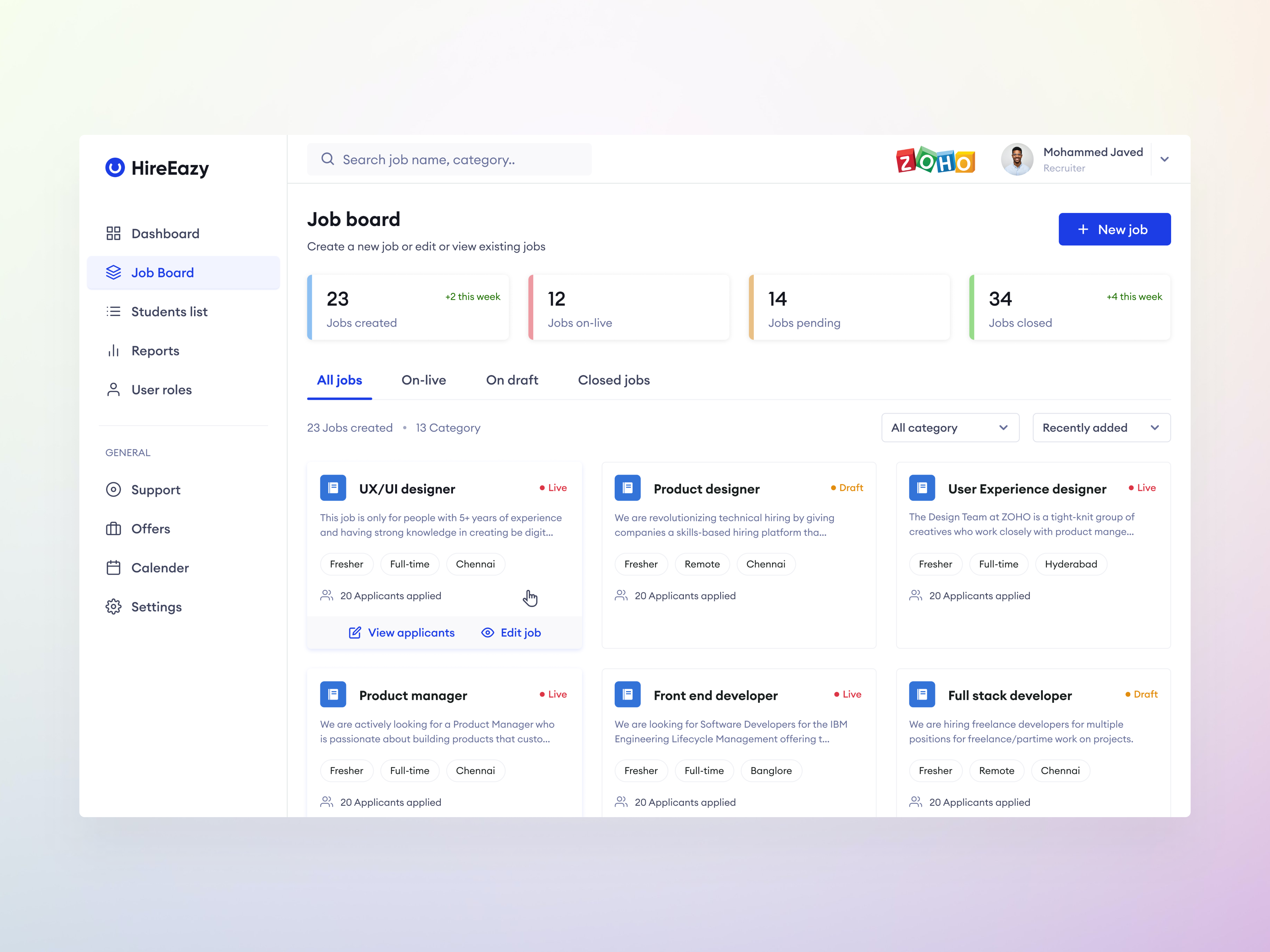Viewport: 1270px width, 952px height.
Task: Click the Support lifebuoy icon
Action: click(x=113, y=490)
